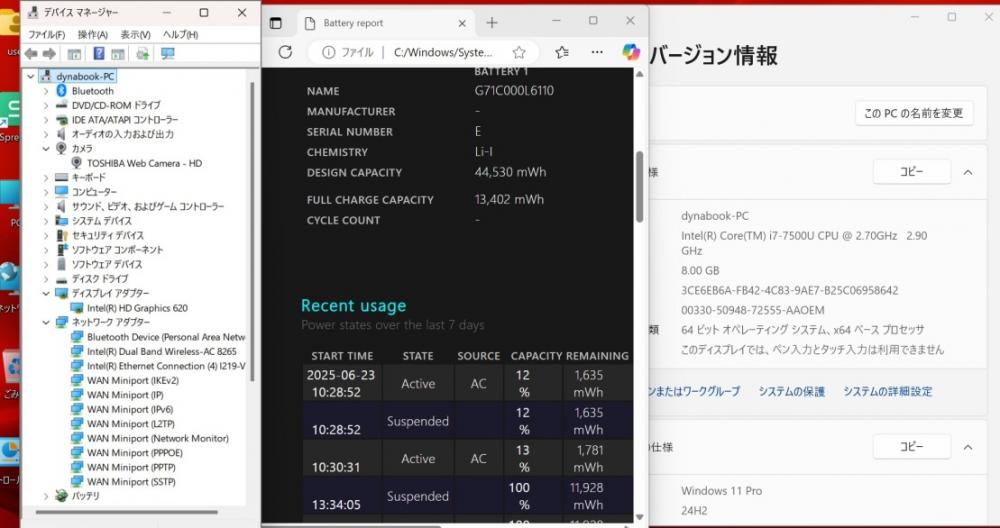Click このPCの名前を変更 button
This screenshot has width=1000, height=528.
pos(914,114)
